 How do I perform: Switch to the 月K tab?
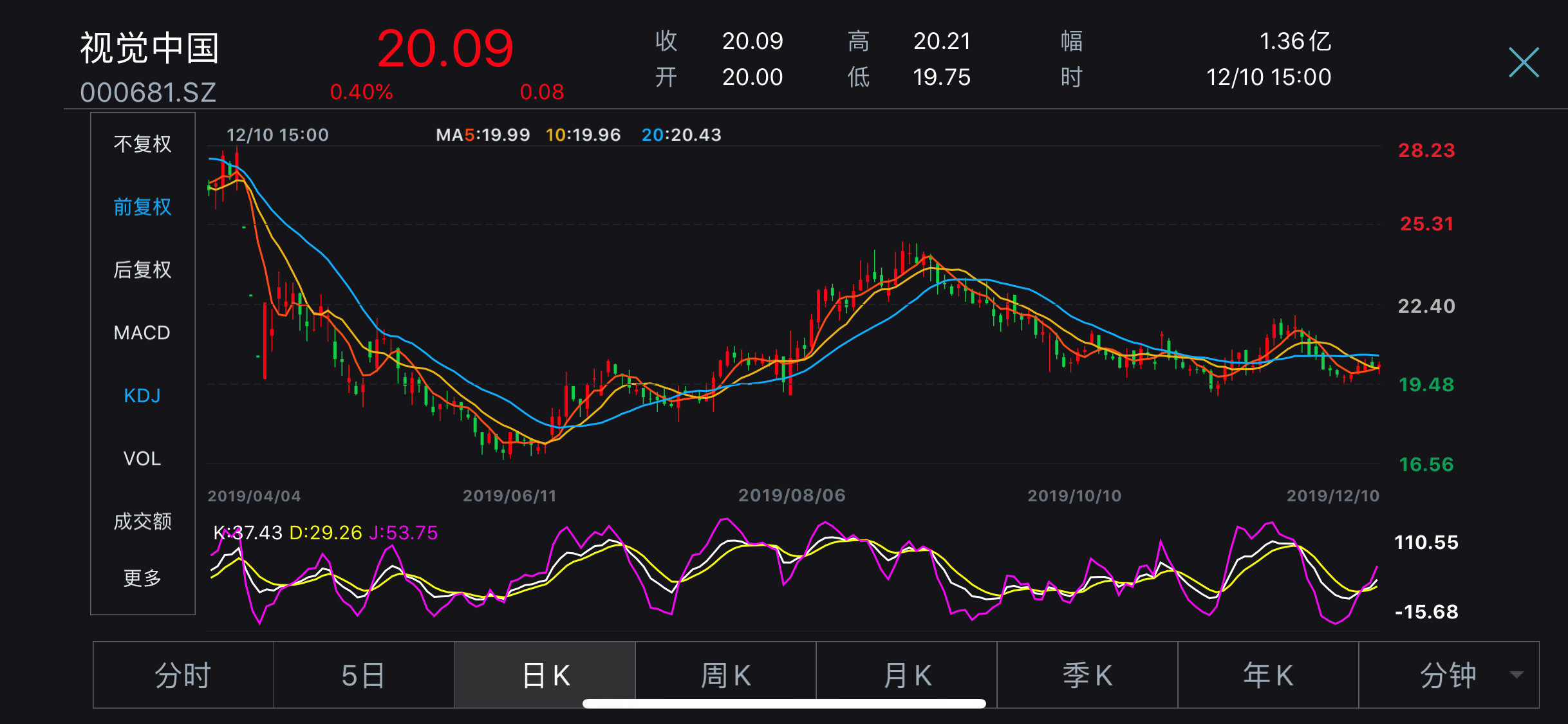click(907, 675)
